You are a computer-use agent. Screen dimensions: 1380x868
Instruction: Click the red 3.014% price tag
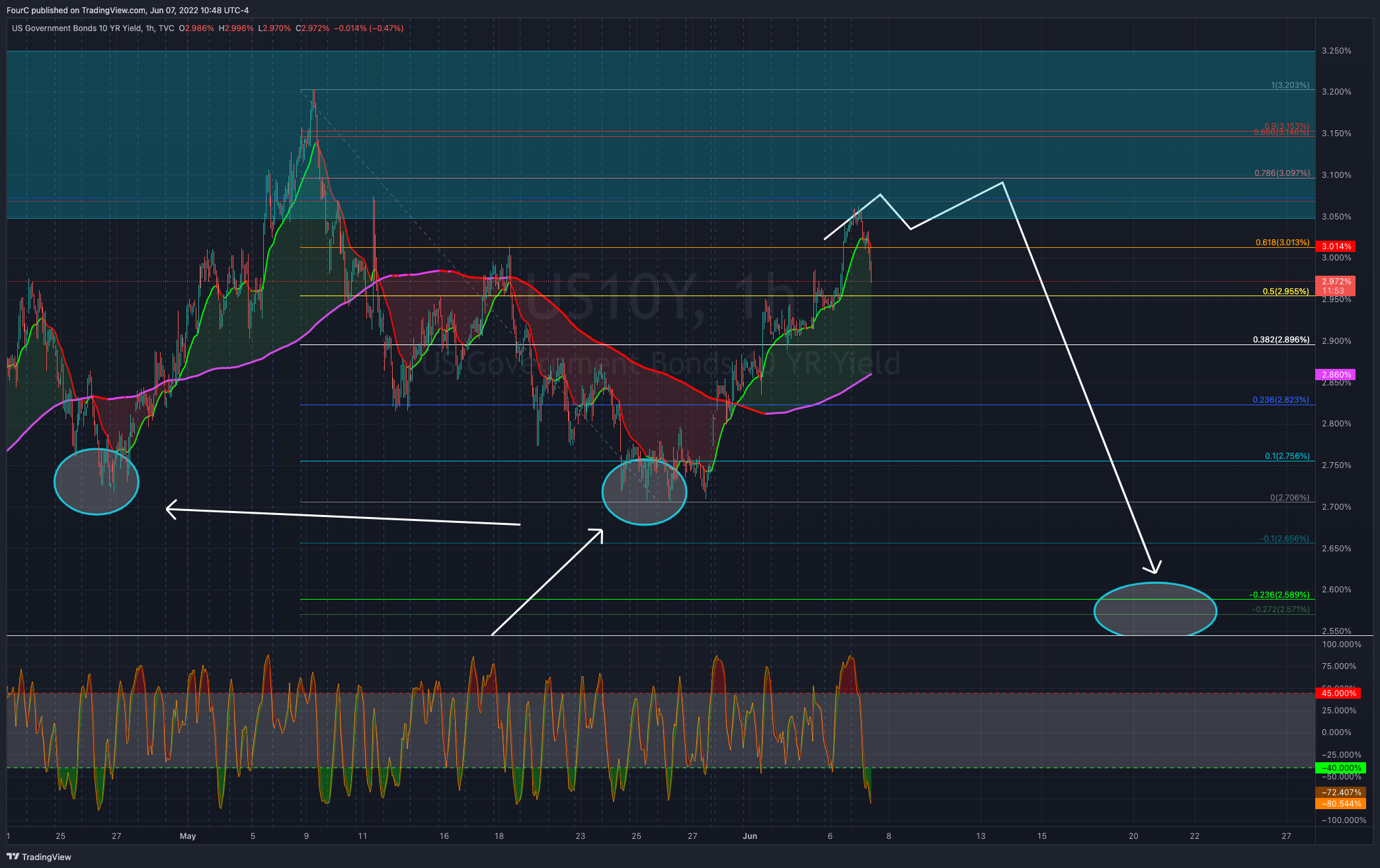point(1336,247)
